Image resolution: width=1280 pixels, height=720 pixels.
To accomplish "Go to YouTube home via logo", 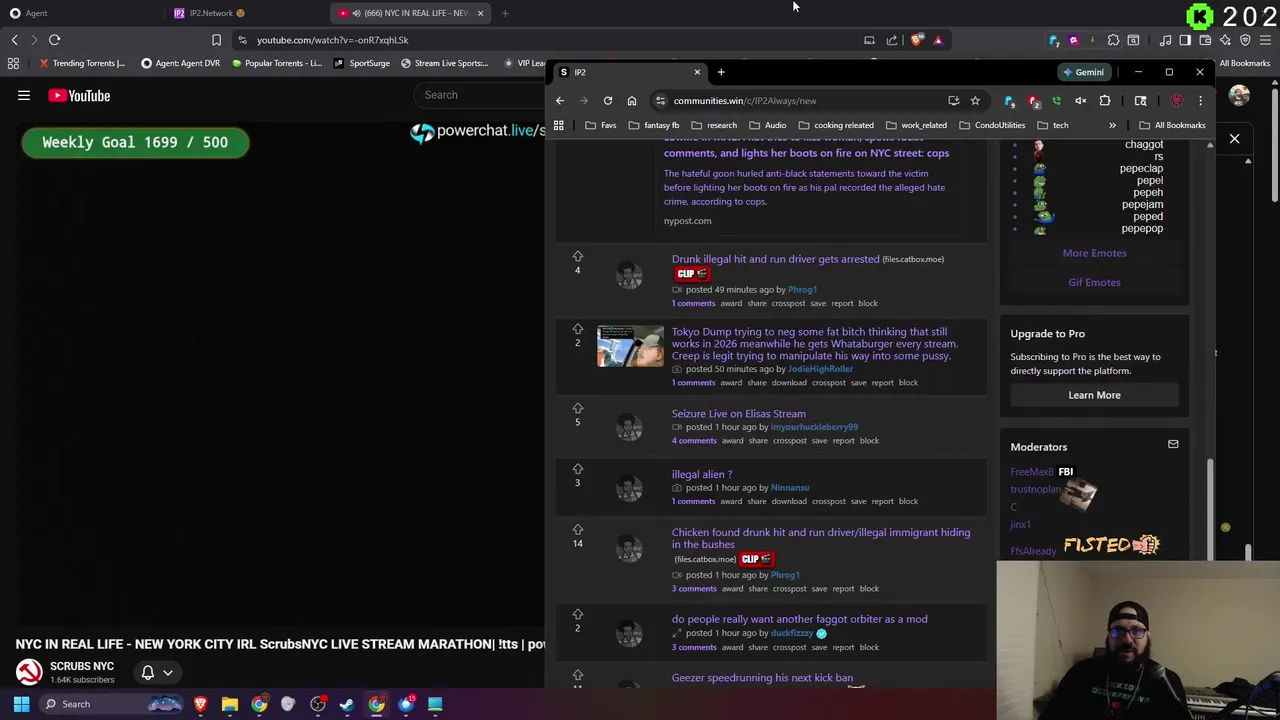I will [79, 95].
